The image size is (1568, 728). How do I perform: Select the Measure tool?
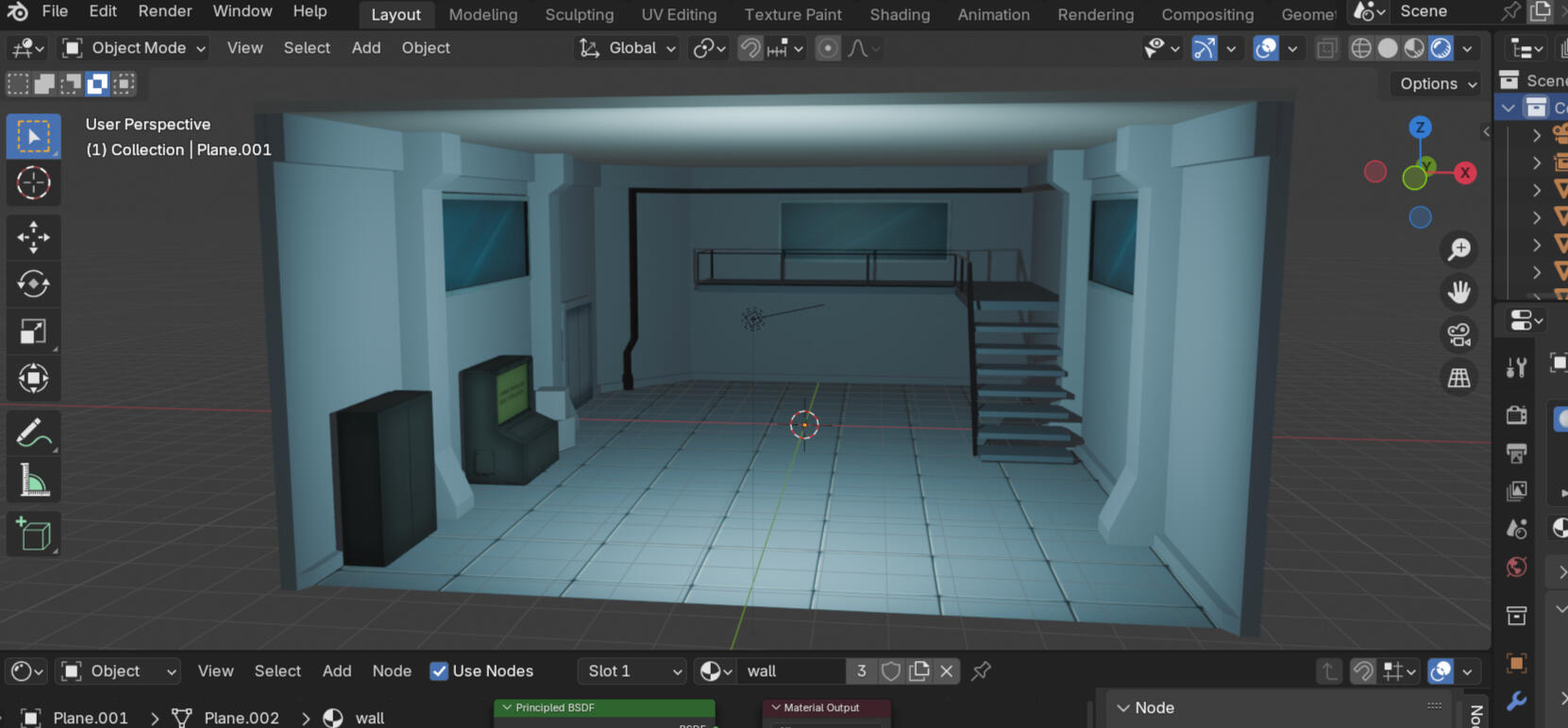click(x=33, y=483)
